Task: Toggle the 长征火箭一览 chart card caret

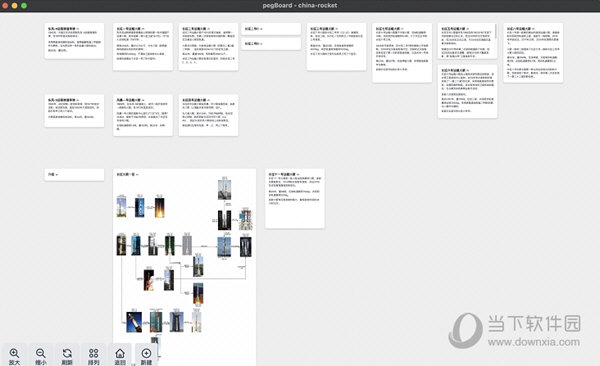Action: point(137,175)
